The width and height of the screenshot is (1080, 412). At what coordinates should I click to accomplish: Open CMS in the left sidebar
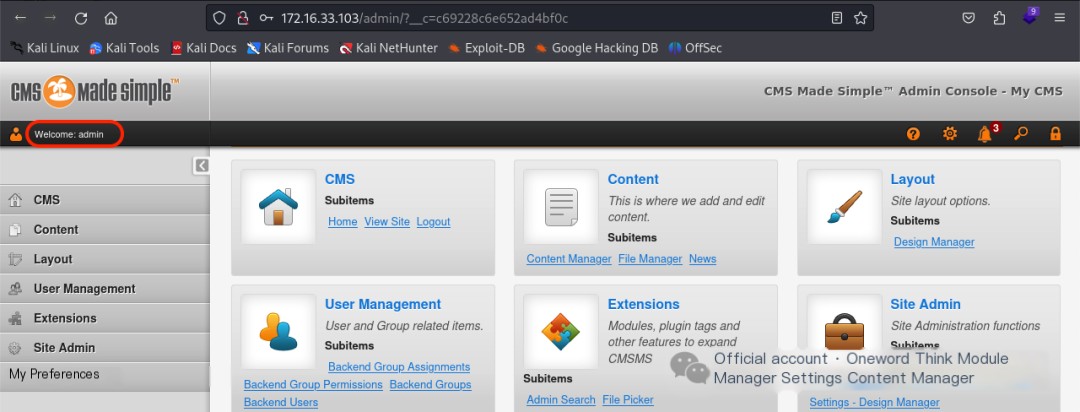pos(105,200)
